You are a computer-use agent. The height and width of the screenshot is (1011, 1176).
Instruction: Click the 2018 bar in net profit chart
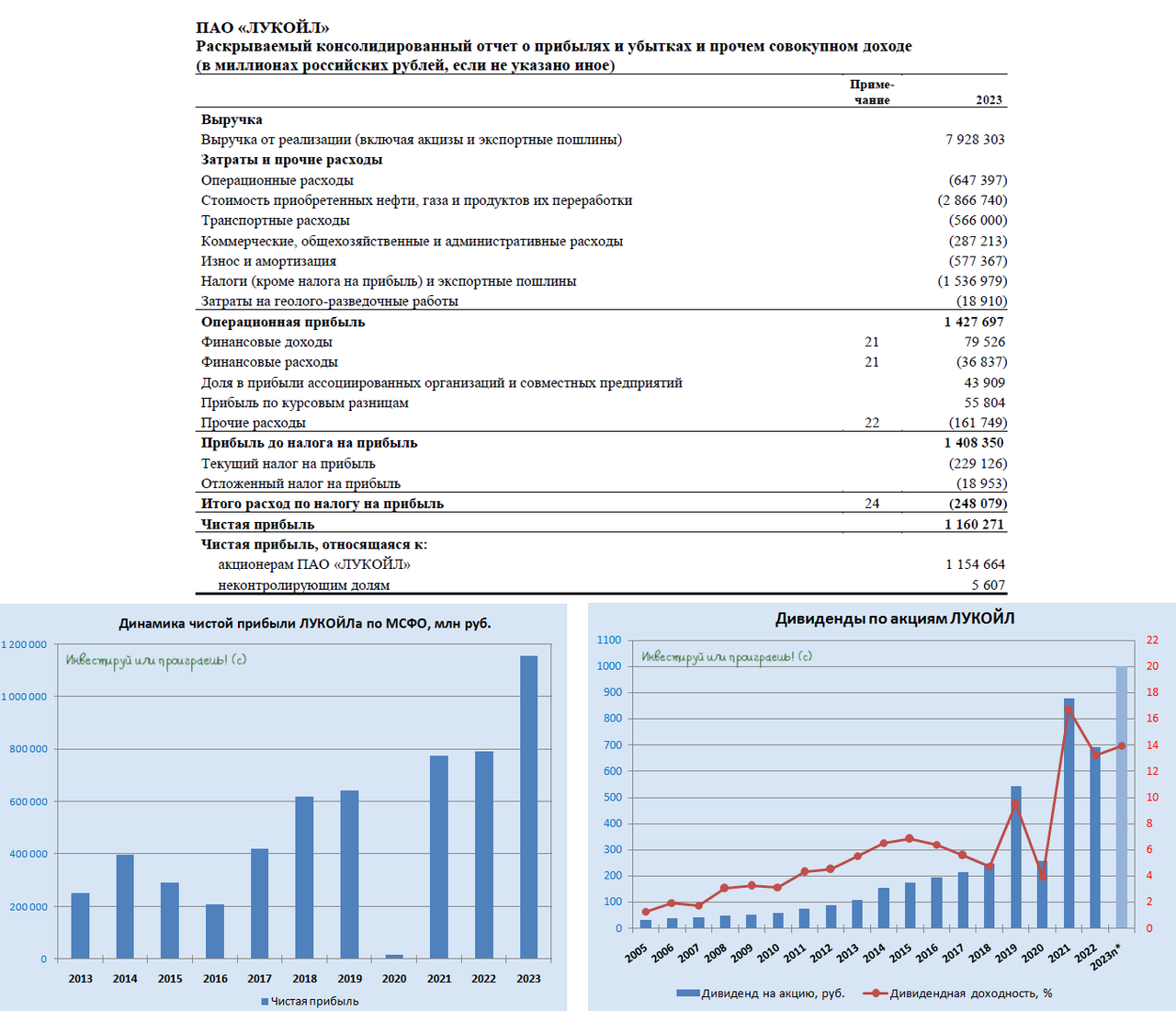point(304,878)
